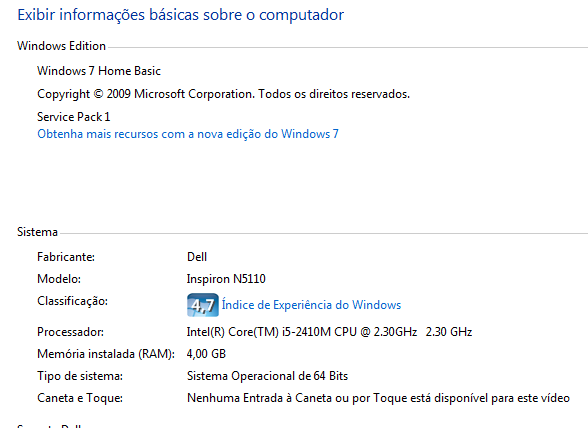Click the Service Pack 1 text
Screen dimensions: 588x428
(74, 117)
